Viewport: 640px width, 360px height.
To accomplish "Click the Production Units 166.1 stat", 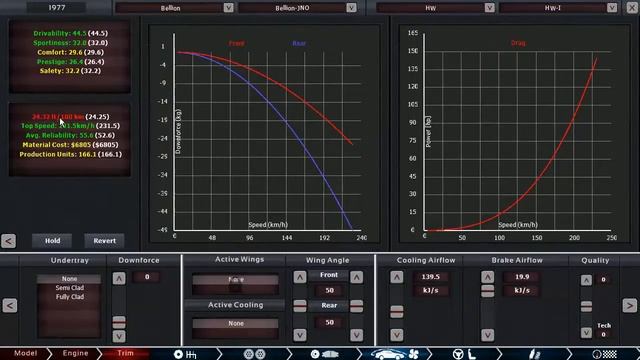I will [70, 154].
